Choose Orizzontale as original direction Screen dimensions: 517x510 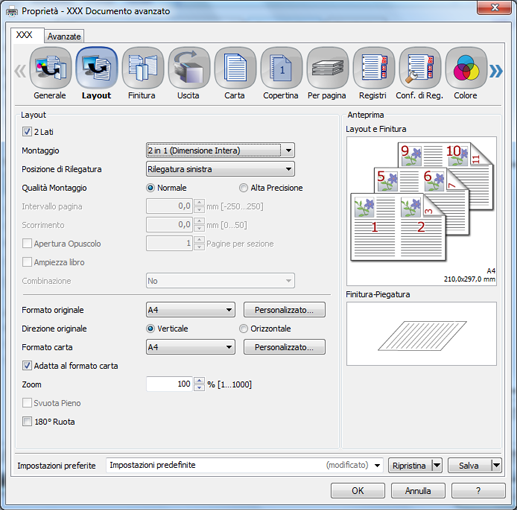coord(243,329)
